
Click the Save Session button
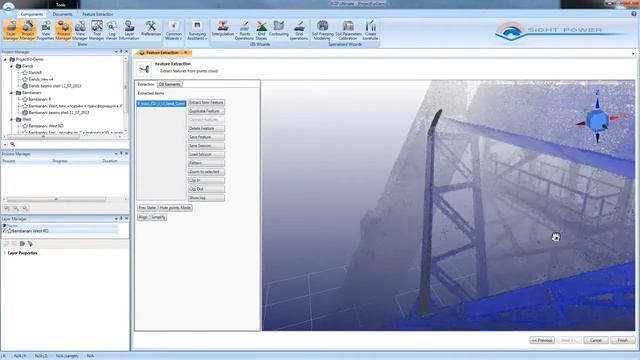point(206,146)
